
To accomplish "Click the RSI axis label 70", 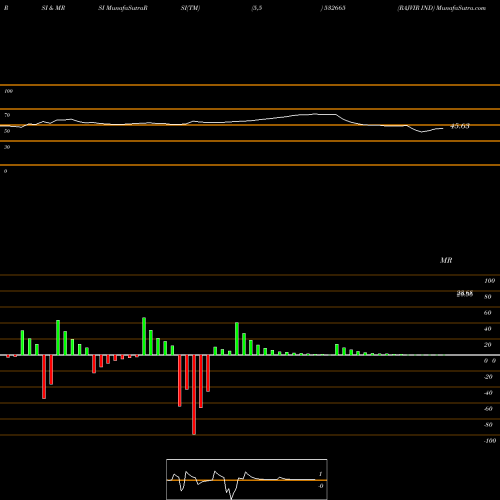I will click(7, 115).
